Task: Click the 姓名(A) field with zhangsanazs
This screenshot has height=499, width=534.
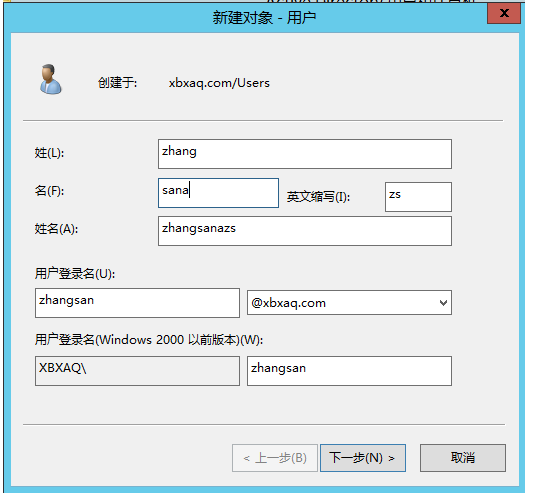Action: tap(304, 231)
